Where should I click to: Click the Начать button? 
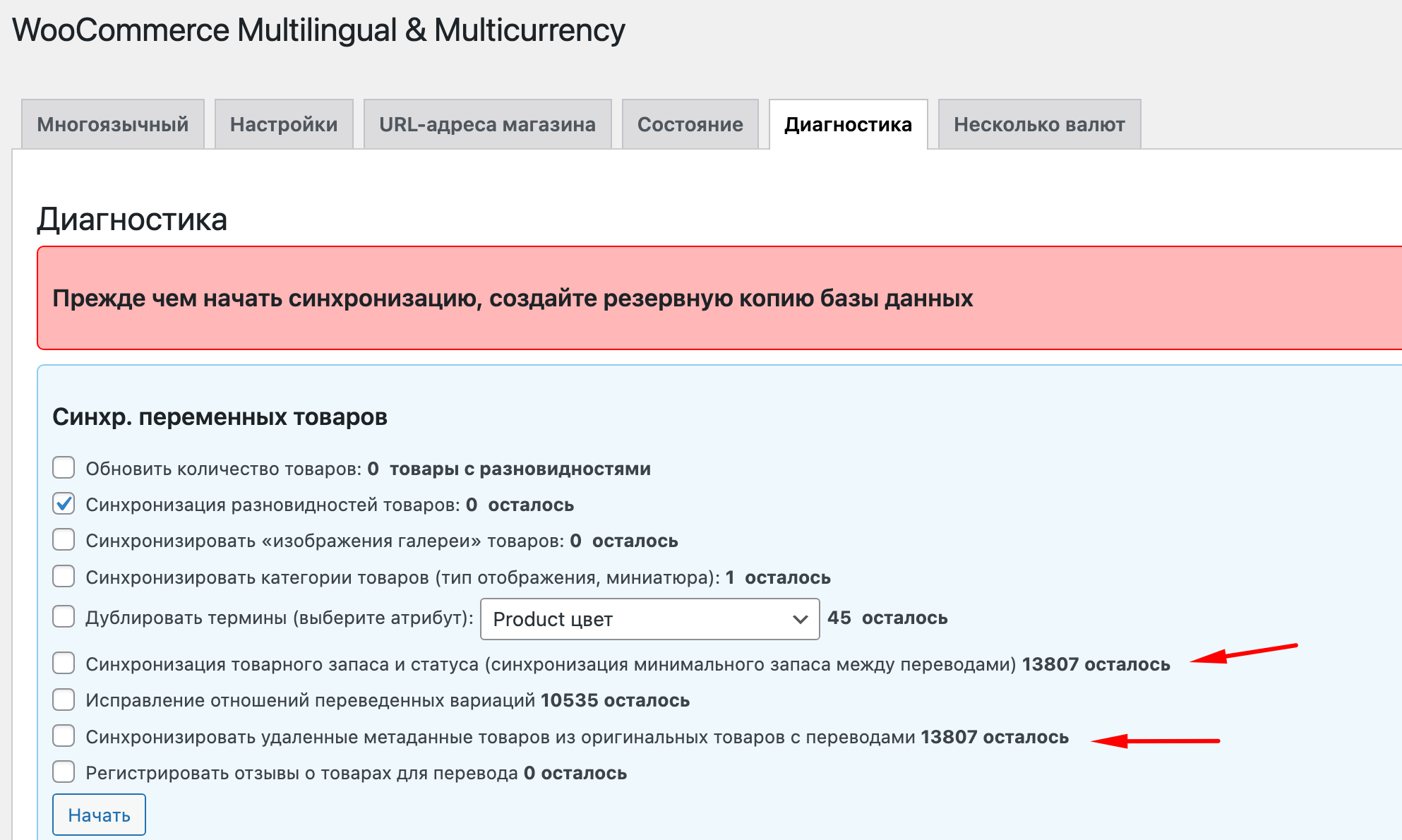click(x=99, y=815)
